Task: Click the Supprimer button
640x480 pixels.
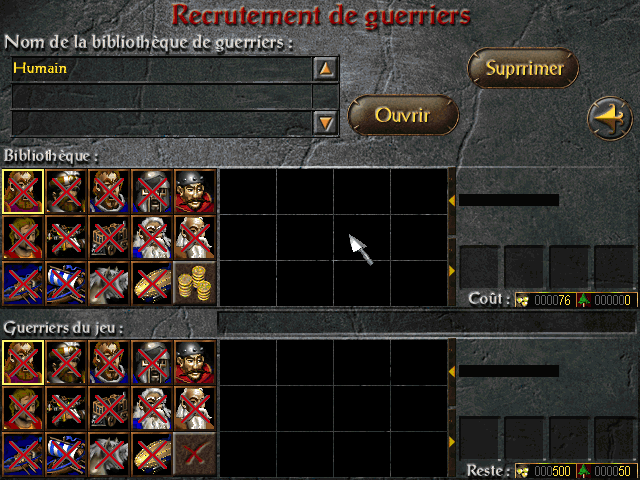Action: 523,68
